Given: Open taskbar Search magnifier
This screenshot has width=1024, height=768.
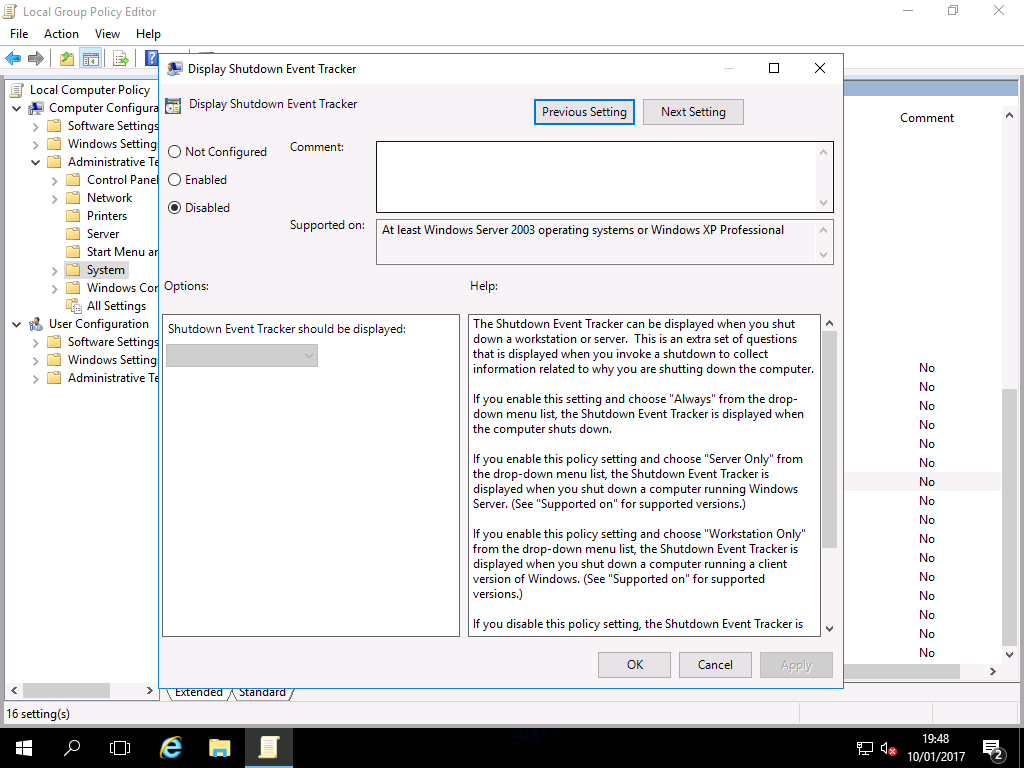Looking at the screenshot, I should tap(72, 748).
